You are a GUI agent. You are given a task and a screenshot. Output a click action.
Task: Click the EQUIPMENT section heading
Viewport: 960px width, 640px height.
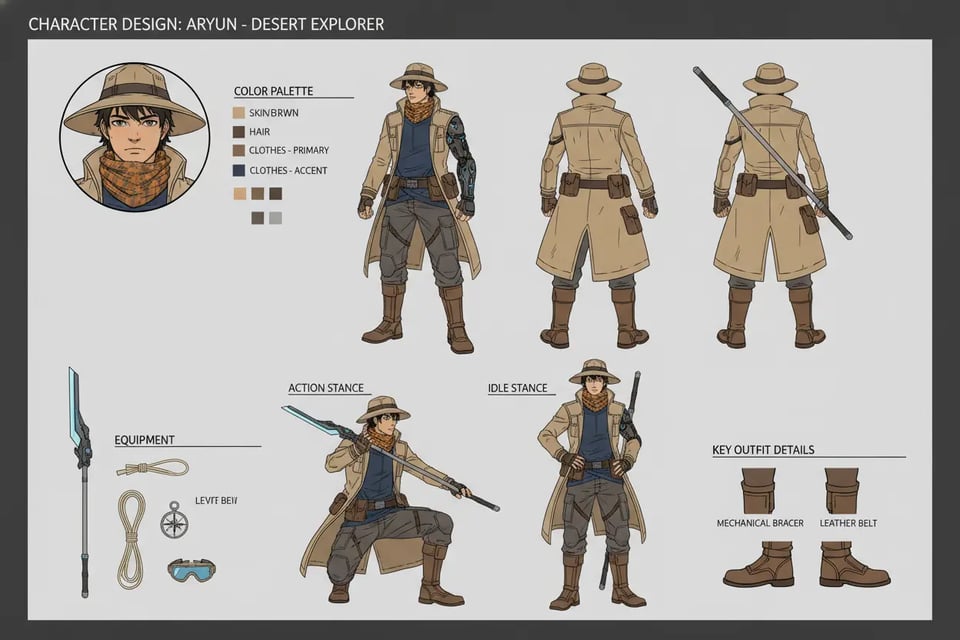[143, 439]
